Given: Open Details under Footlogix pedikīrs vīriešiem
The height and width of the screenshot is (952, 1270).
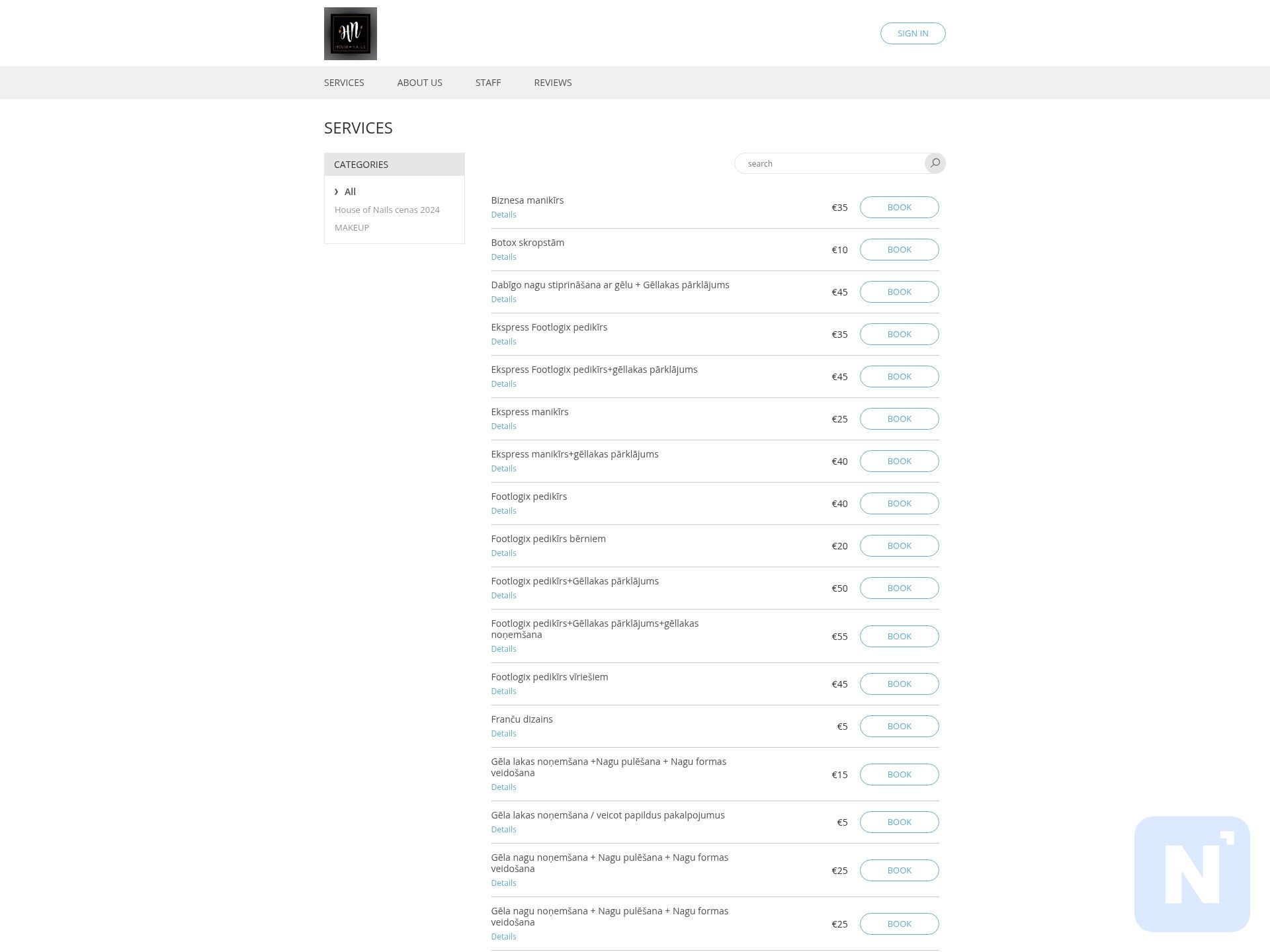Looking at the screenshot, I should pyautogui.click(x=503, y=692).
